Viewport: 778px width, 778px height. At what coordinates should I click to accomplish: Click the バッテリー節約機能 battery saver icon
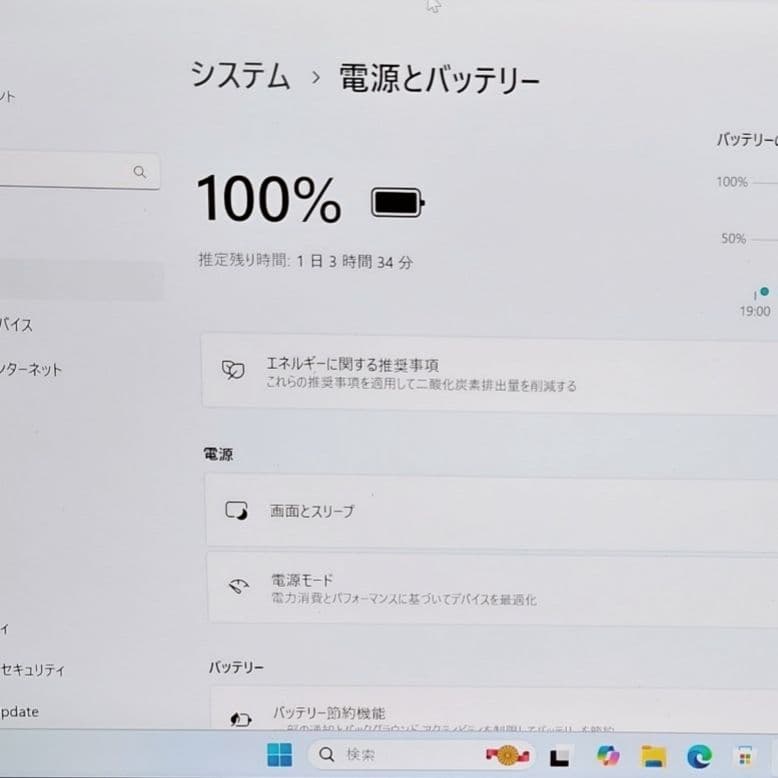[x=241, y=719]
